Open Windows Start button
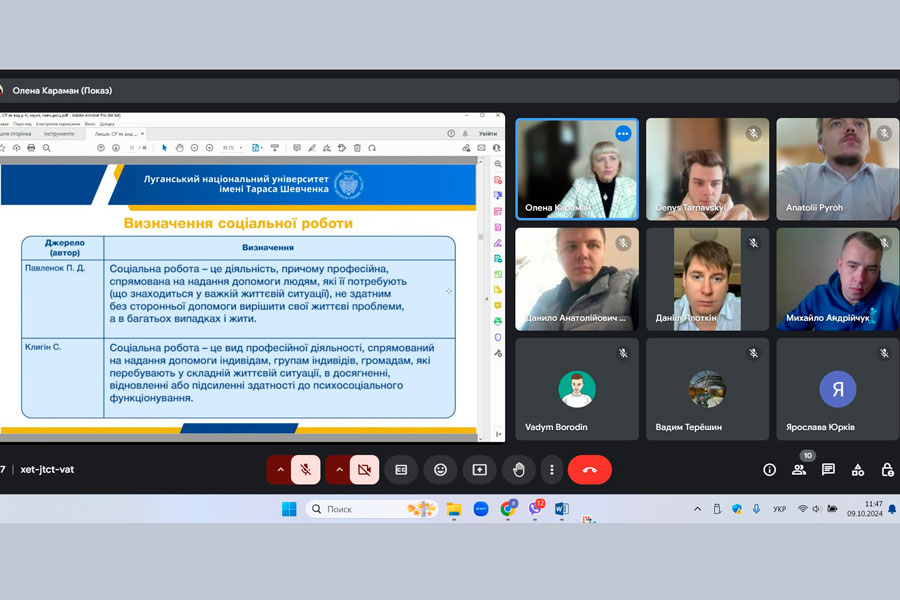900x600 pixels. tap(289, 509)
